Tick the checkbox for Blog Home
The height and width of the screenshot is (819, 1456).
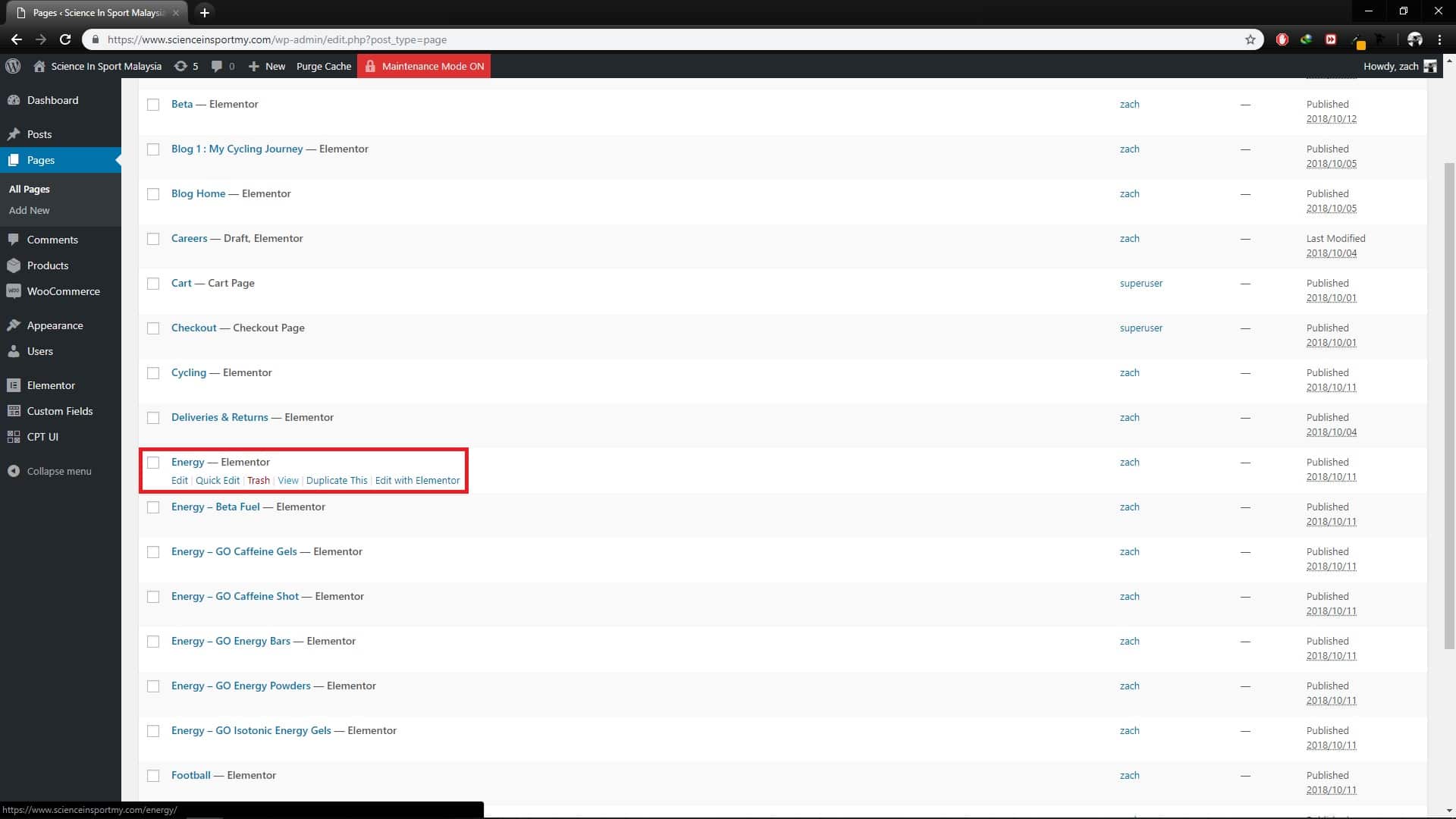153,194
